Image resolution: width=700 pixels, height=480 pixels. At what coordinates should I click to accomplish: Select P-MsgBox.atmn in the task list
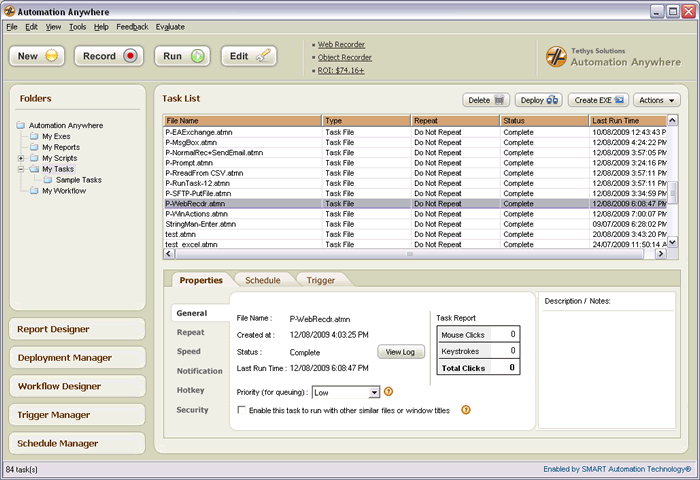point(415,142)
